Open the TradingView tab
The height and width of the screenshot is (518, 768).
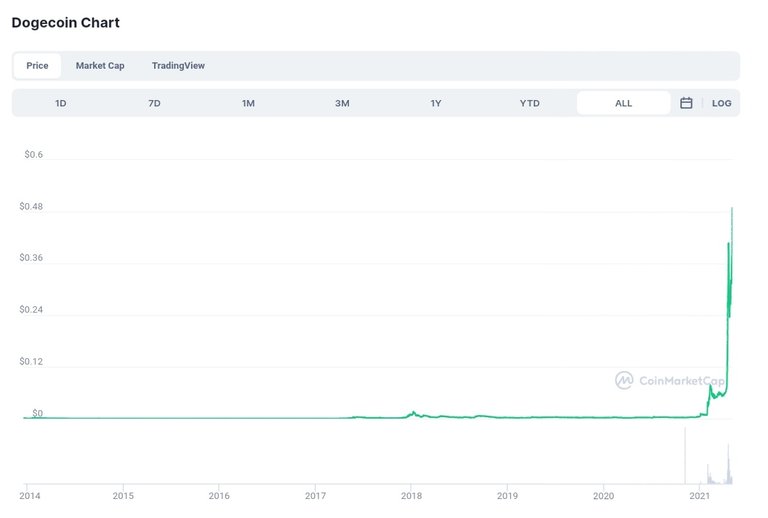pyautogui.click(x=178, y=66)
